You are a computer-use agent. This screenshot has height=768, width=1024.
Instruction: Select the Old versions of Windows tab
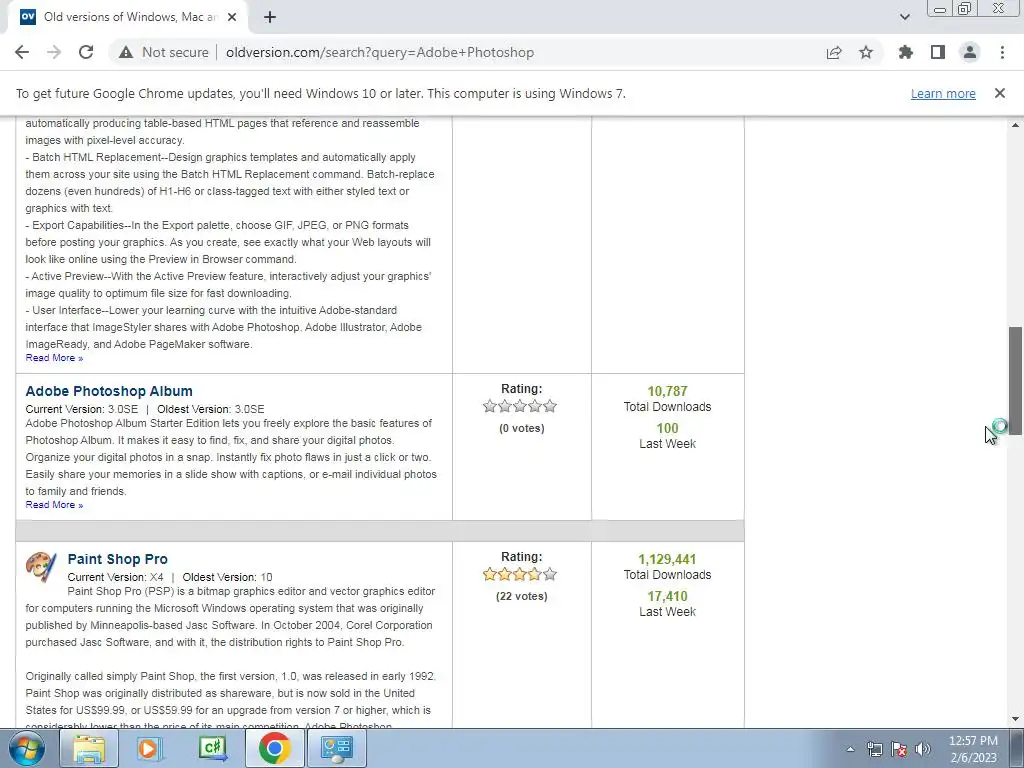pos(129,17)
